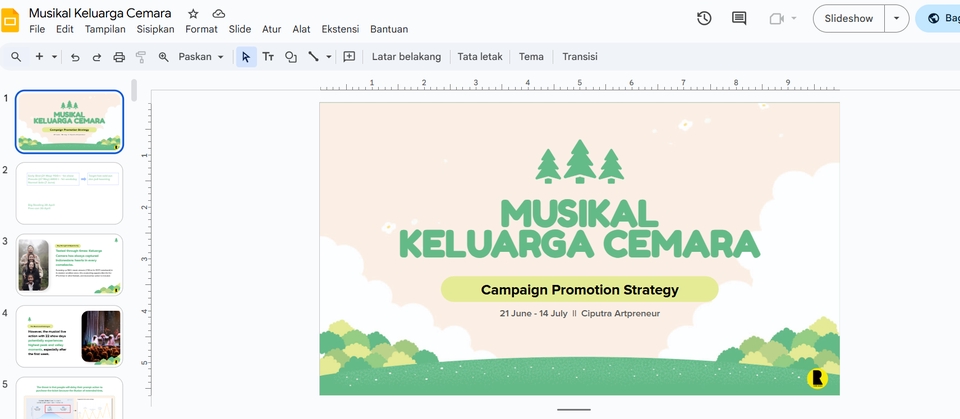The width and height of the screenshot is (960, 419).
Task: Open version history clock icon
Action: (x=704, y=18)
